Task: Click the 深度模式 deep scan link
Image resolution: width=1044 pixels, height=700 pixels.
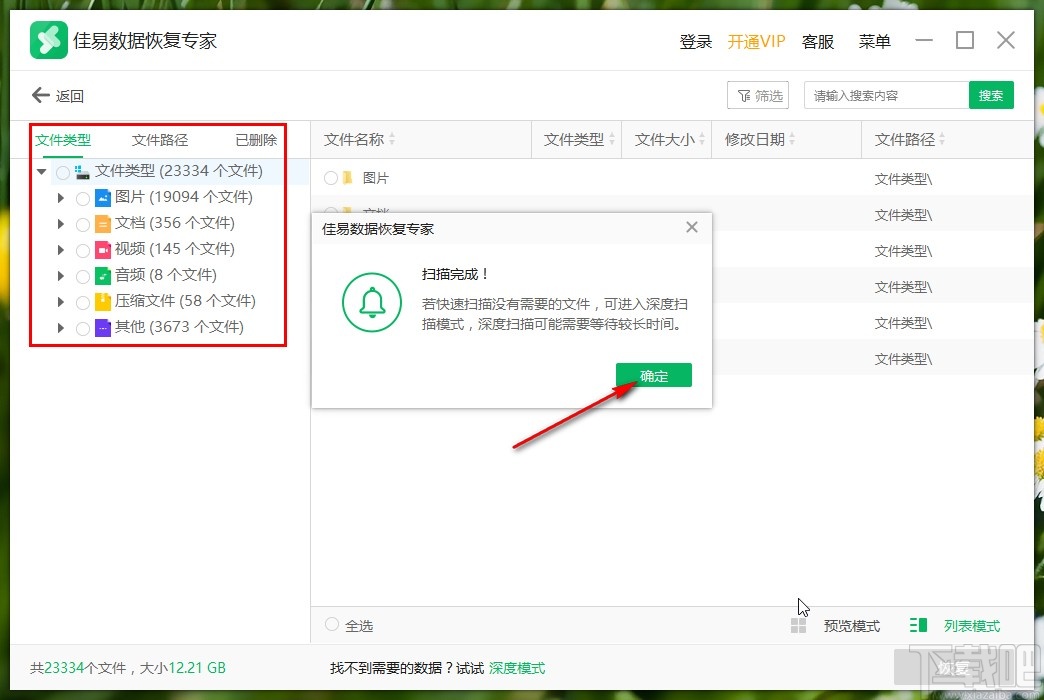Action: (x=517, y=668)
